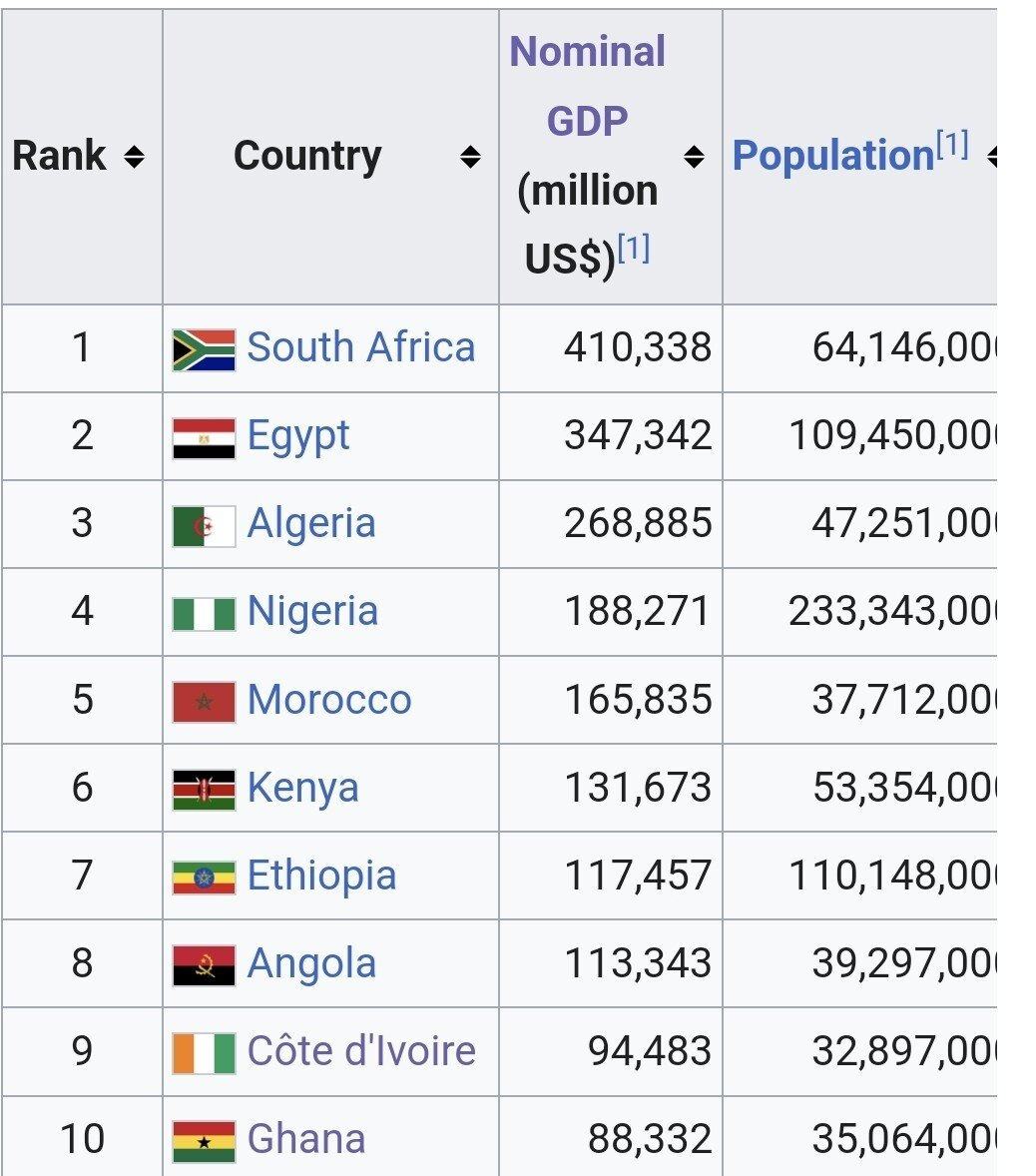1036x1176 pixels.
Task: Sort table by Rank column arrows
Action: (134, 157)
